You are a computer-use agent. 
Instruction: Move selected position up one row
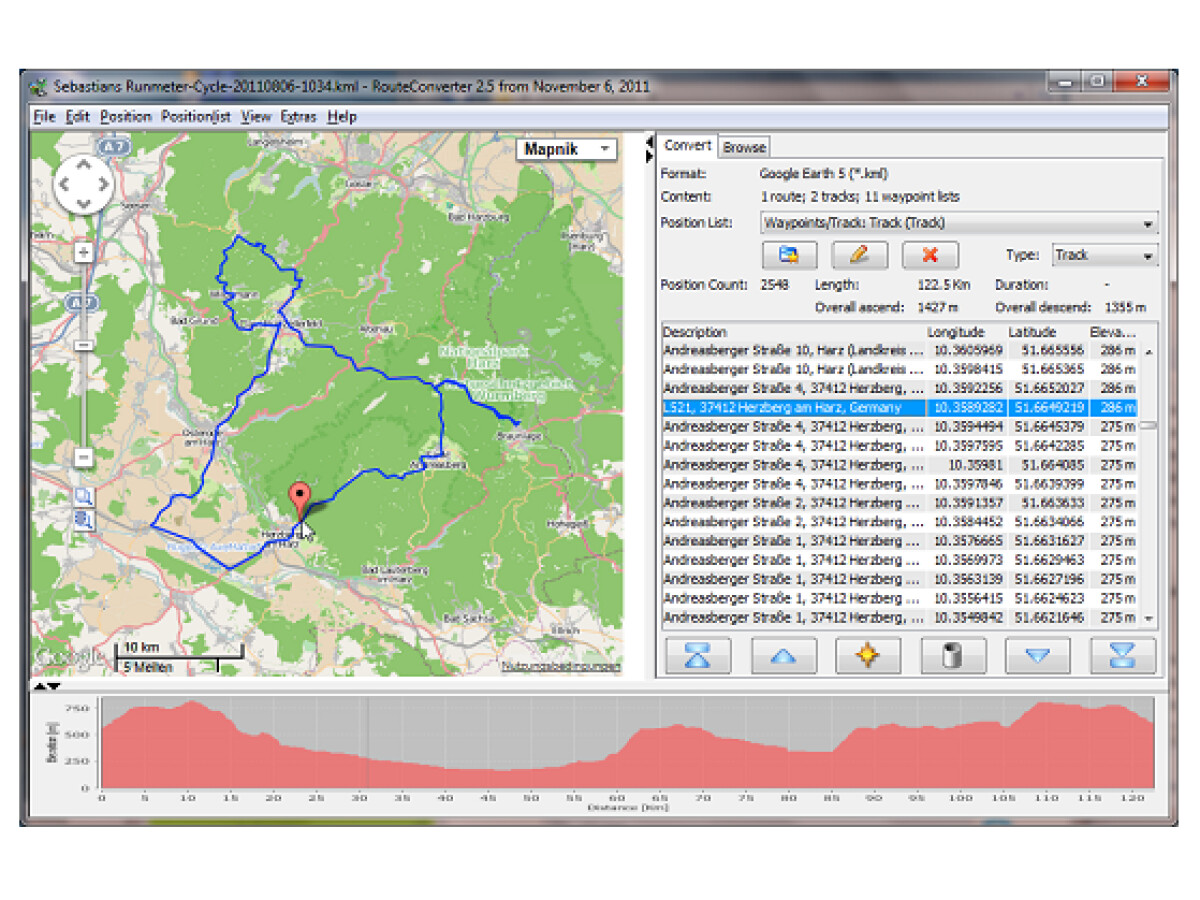tap(783, 656)
